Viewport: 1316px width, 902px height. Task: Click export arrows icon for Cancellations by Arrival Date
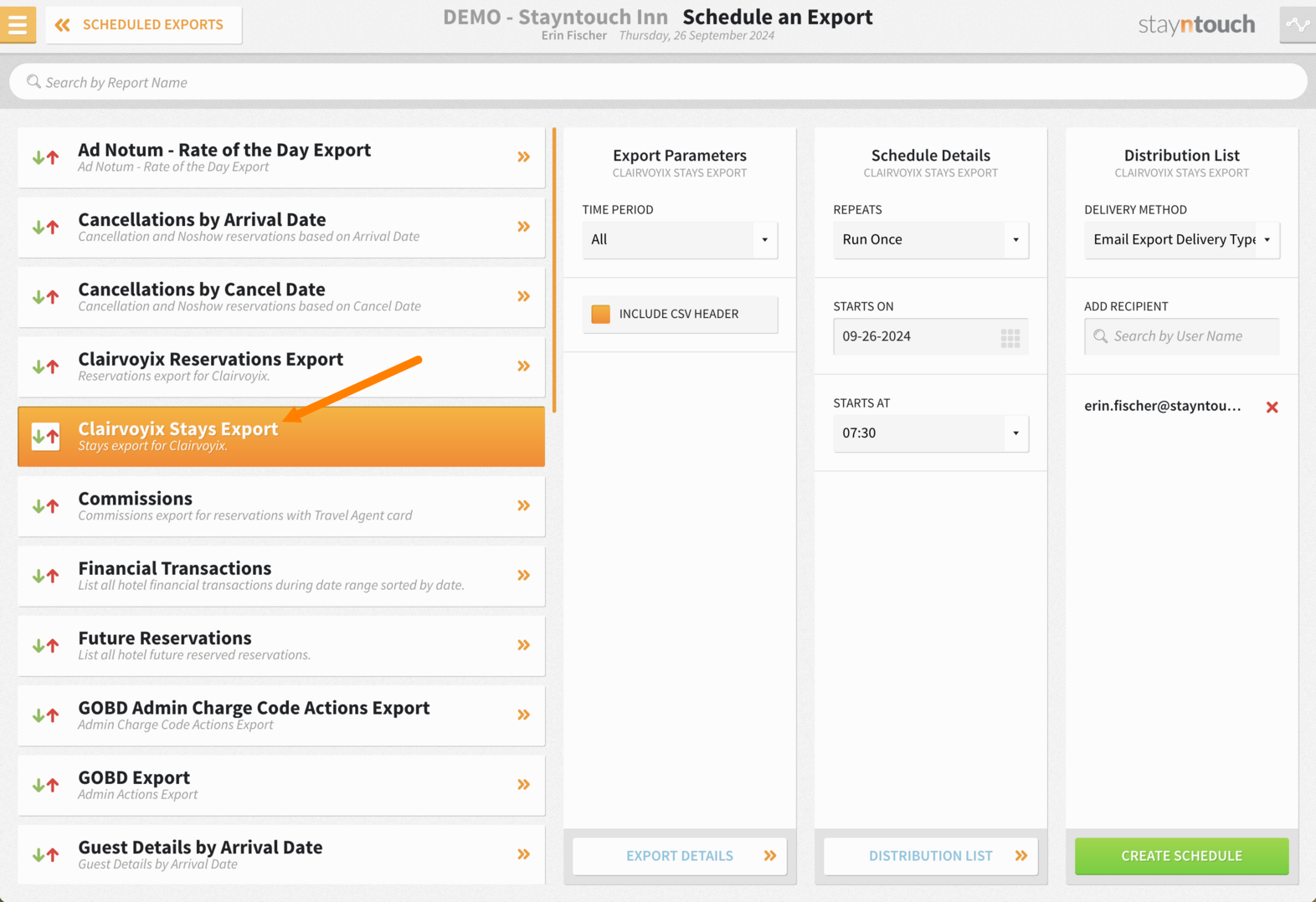click(46, 227)
